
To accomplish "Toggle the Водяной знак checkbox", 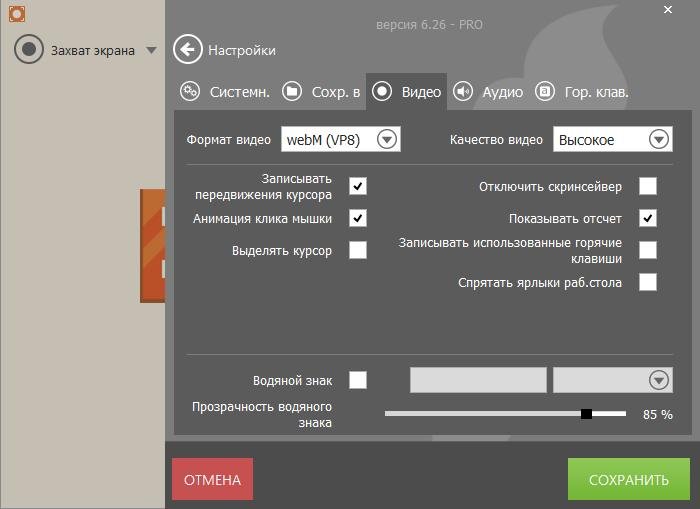I will pos(358,380).
